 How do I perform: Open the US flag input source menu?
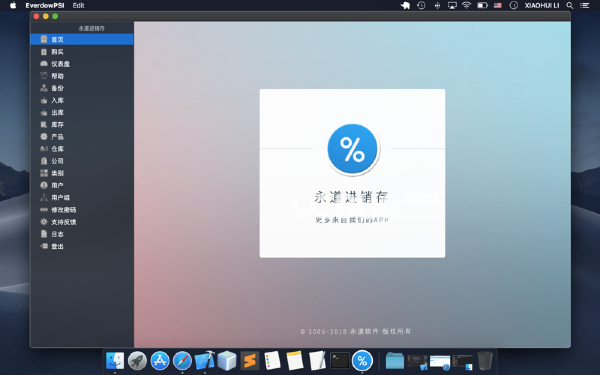point(497,5)
